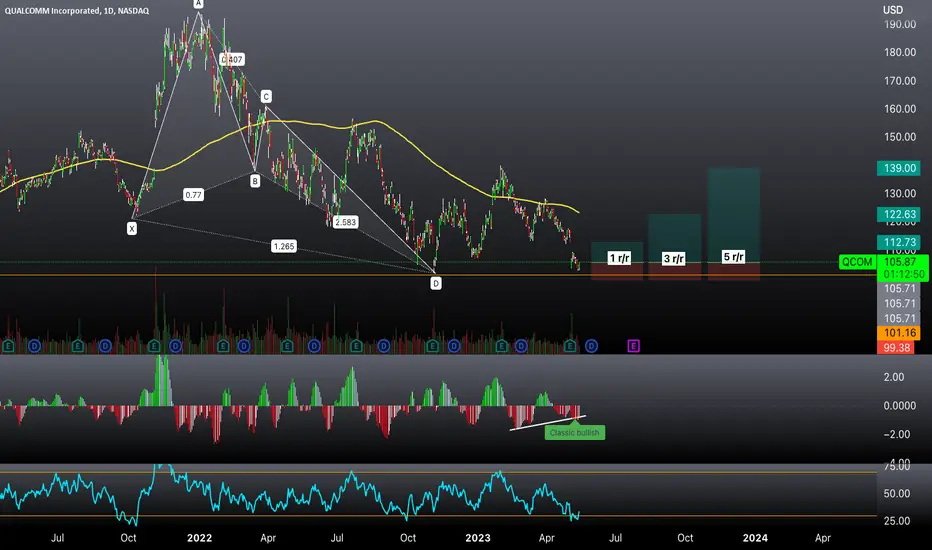
Task: Click the 2022 label on time axis
Action: pyautogui.click(x=199, y=538)
